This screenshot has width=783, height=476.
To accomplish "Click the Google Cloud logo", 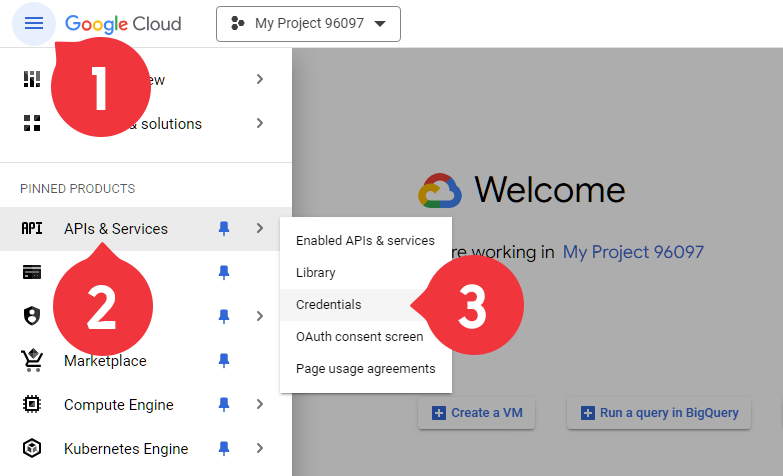I will coord(123,24).
